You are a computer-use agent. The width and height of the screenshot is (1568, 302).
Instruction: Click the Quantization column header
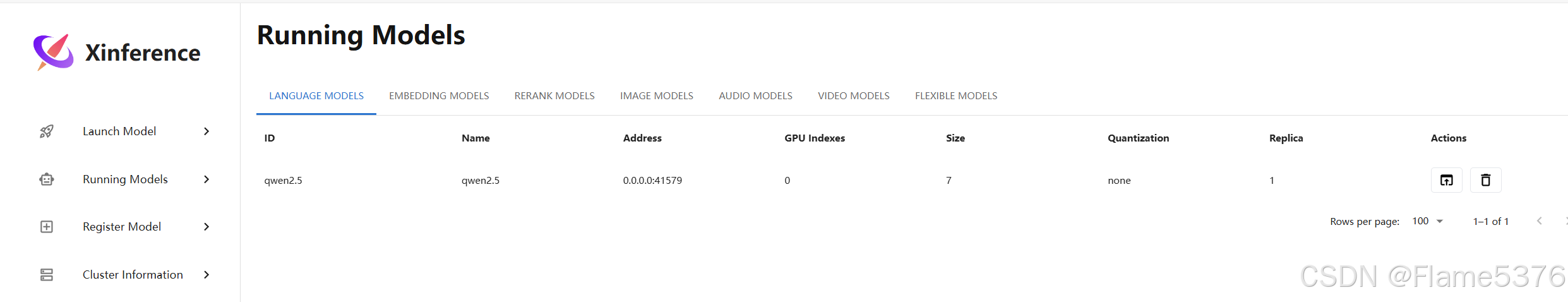point(1138,138)
